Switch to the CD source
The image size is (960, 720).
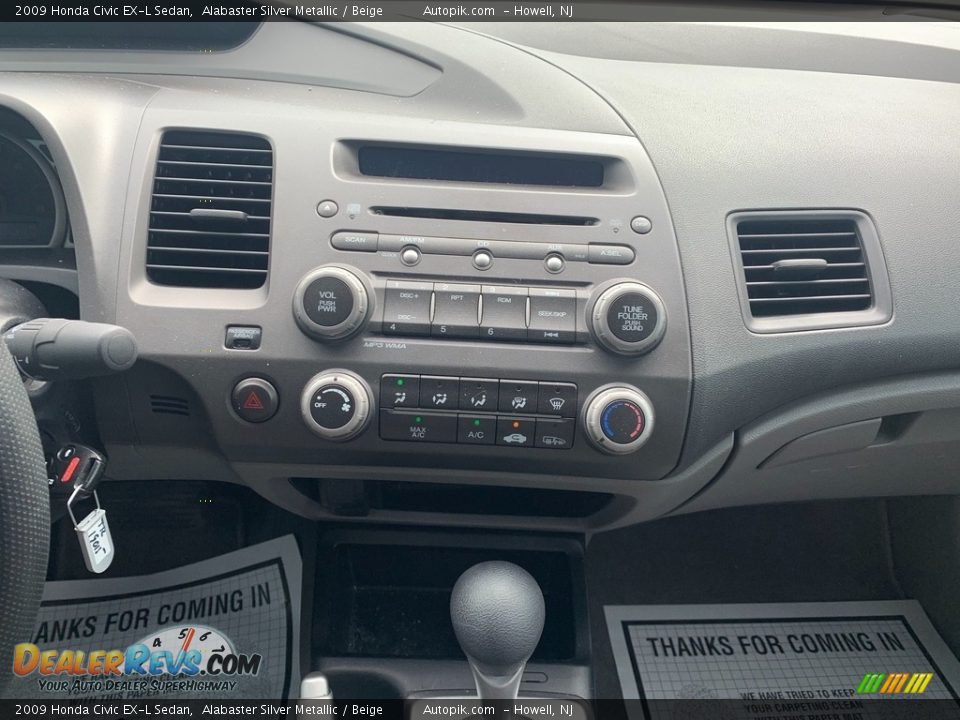click(481, 259)
